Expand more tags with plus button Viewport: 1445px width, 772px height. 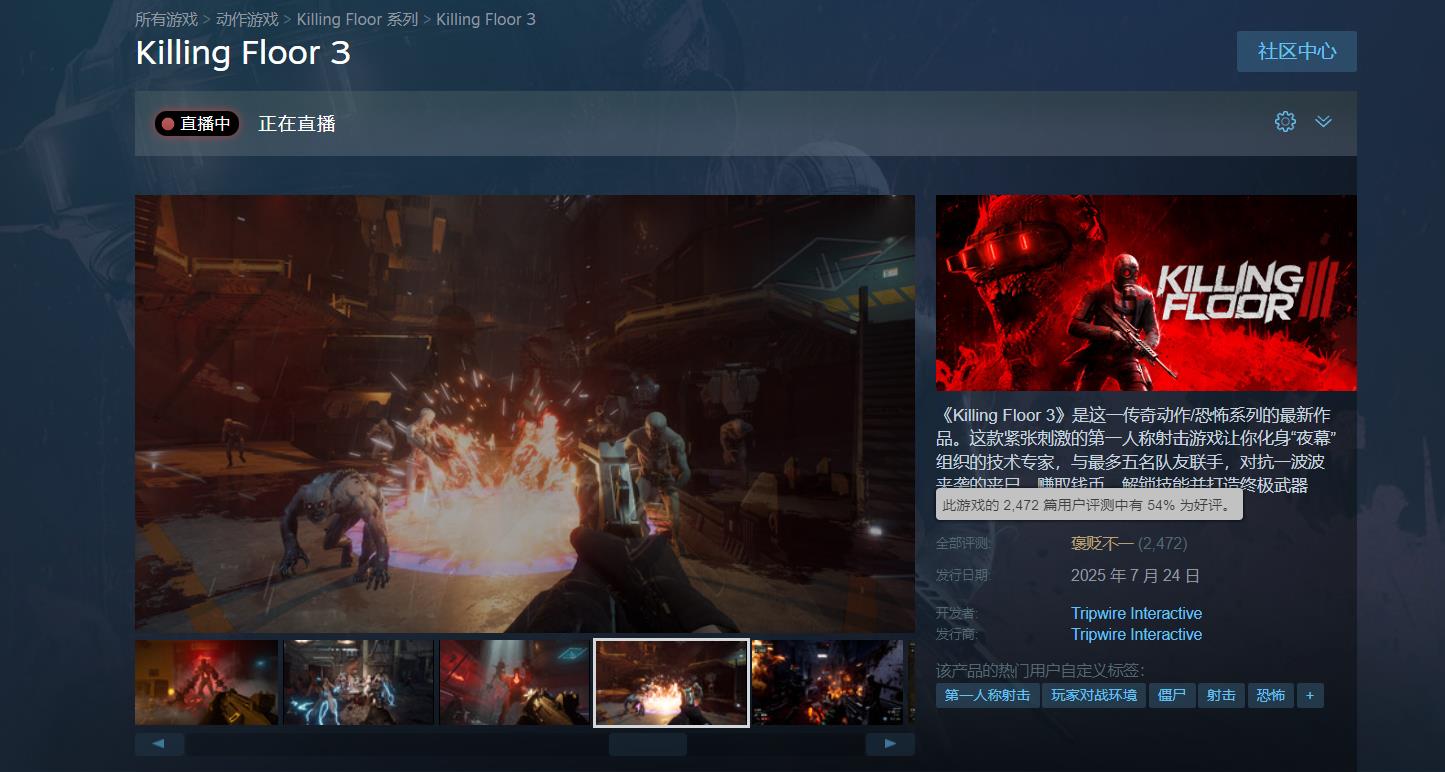(x=1310, y=695)
